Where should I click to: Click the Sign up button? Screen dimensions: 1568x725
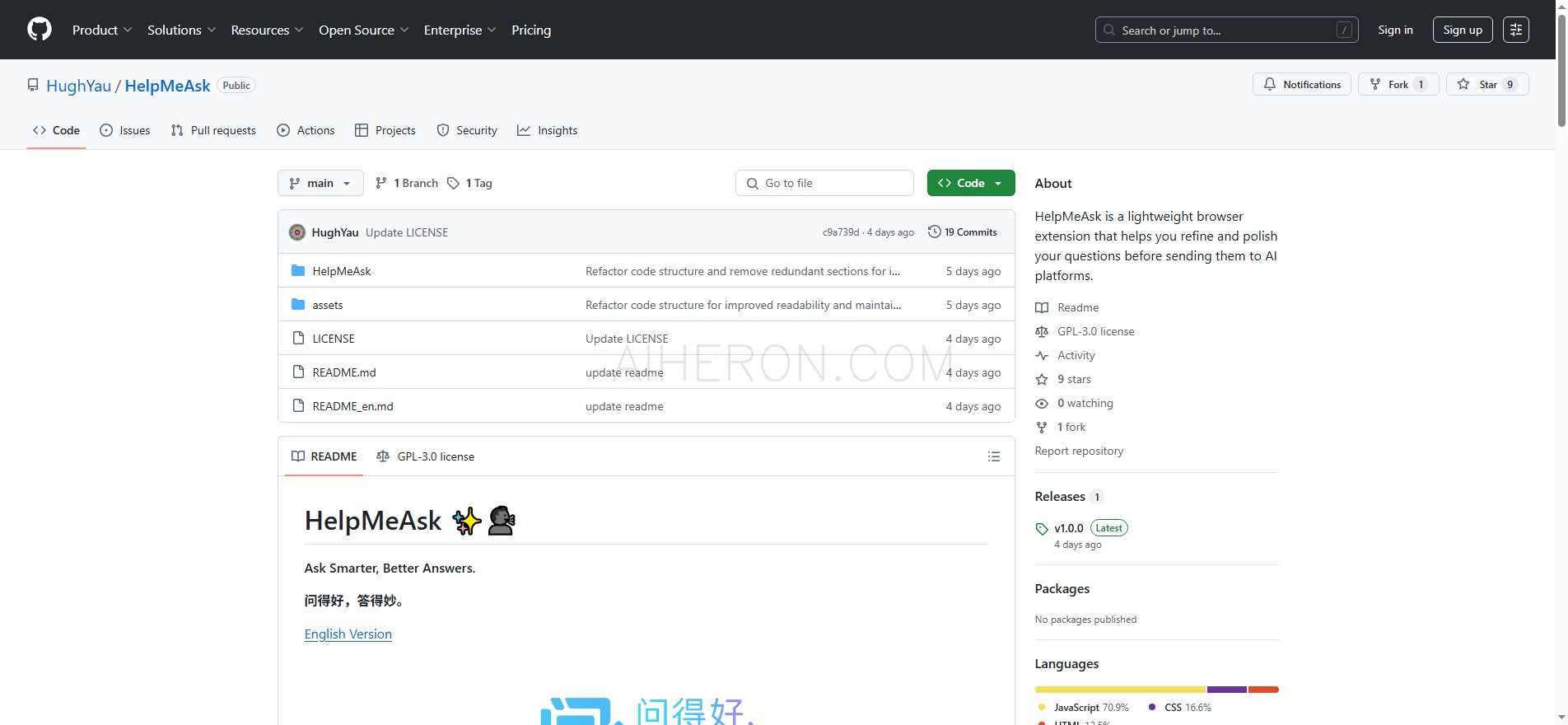click(1463, 30)
